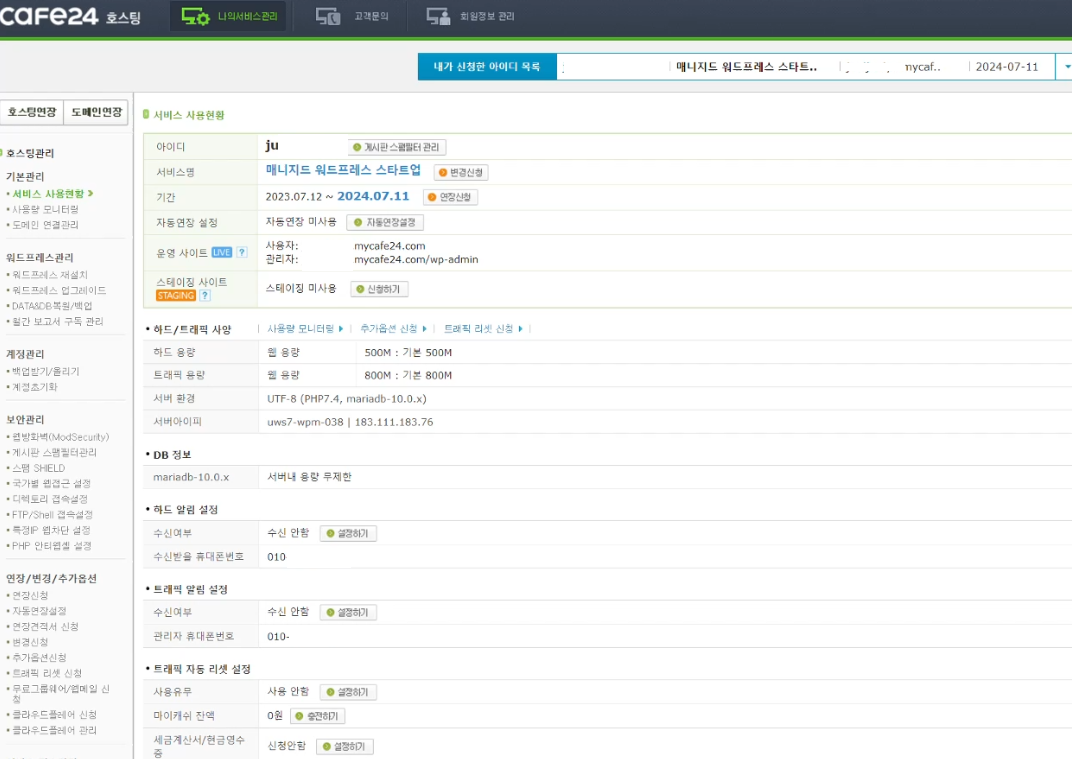Open 클라우드플레어 신청 in sidebar

pos(55,715)
